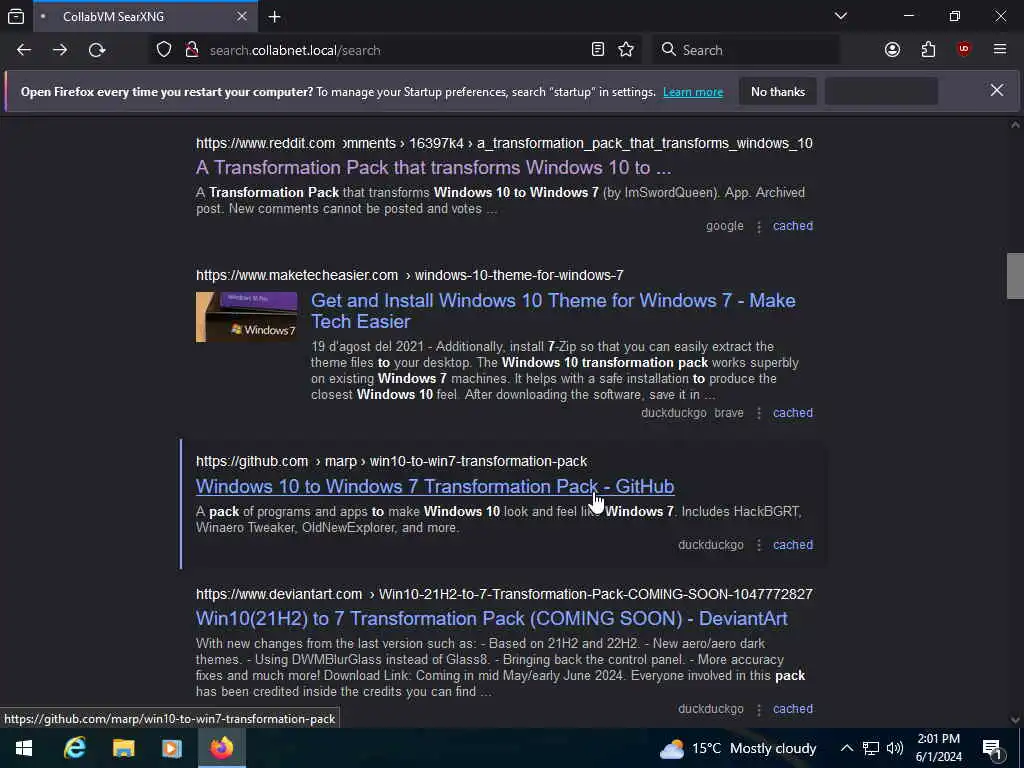Open the network status tray icon

[870, 748]
